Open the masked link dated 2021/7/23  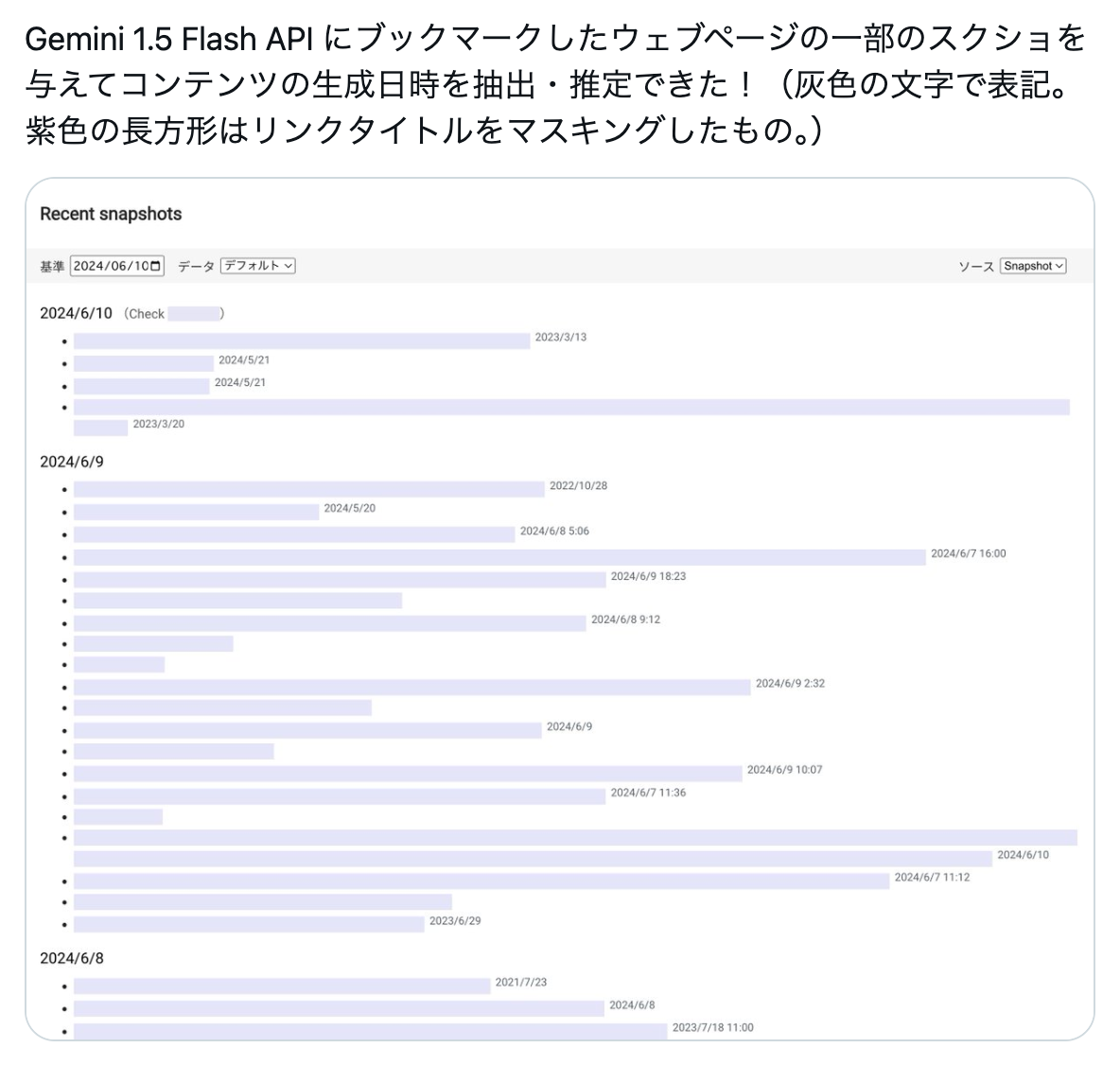281,986
